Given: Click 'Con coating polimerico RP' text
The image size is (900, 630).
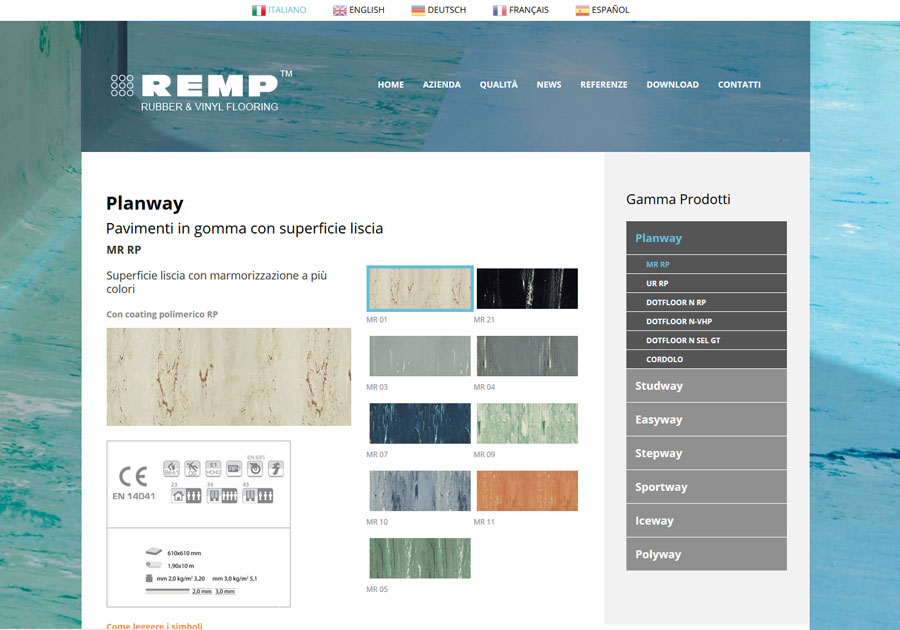Looking at the screenshot, I should (162, 314).
